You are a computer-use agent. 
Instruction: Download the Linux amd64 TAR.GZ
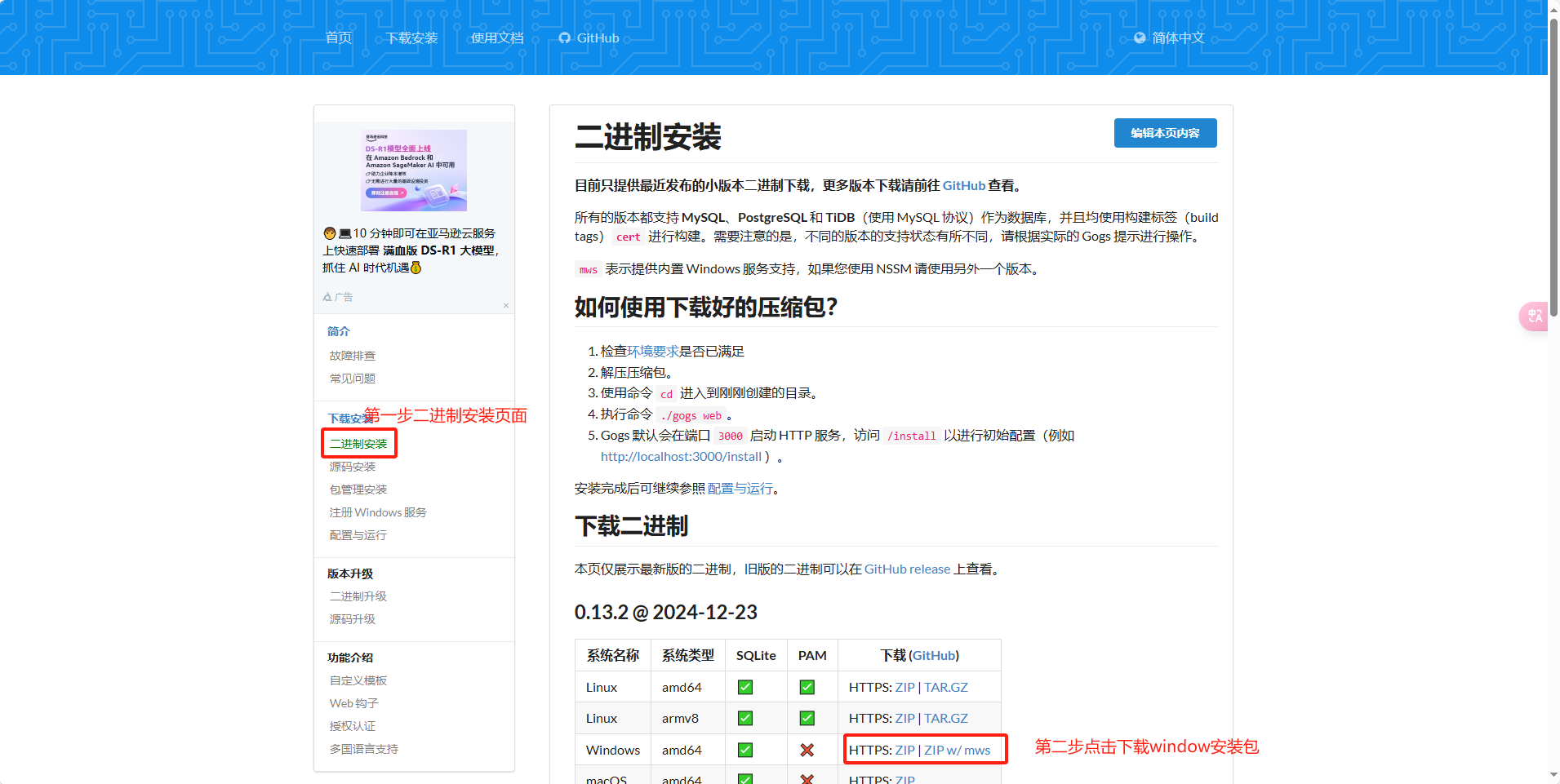(x=946, y=687)
